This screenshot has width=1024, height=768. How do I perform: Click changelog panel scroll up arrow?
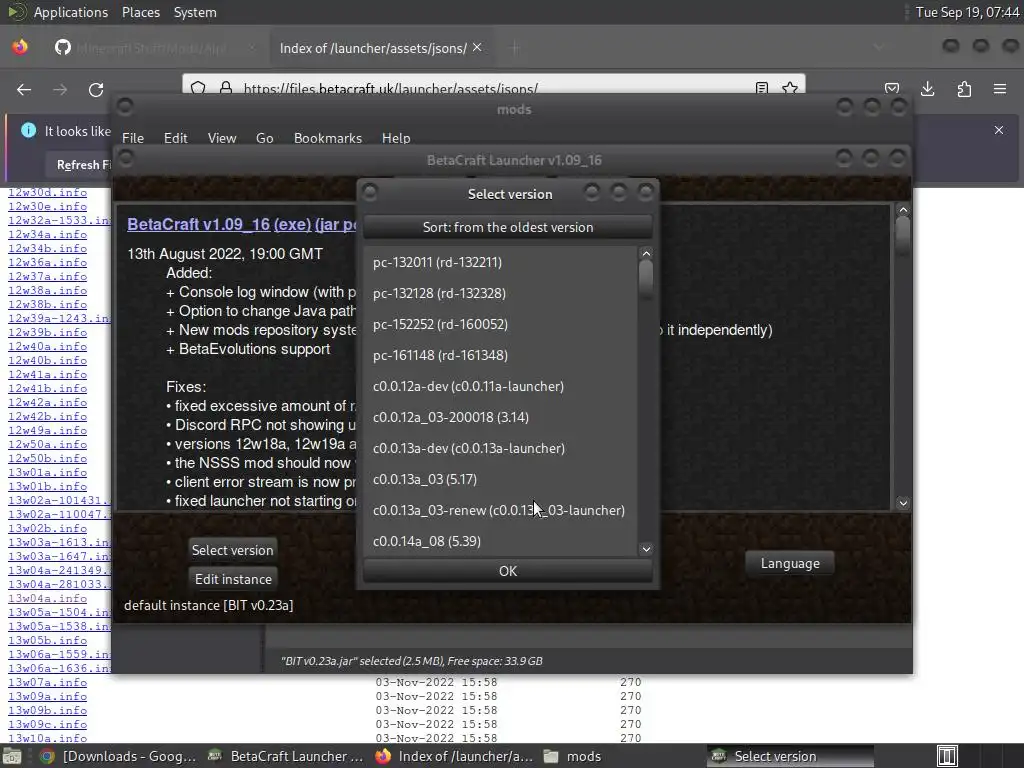coord(903,210)
